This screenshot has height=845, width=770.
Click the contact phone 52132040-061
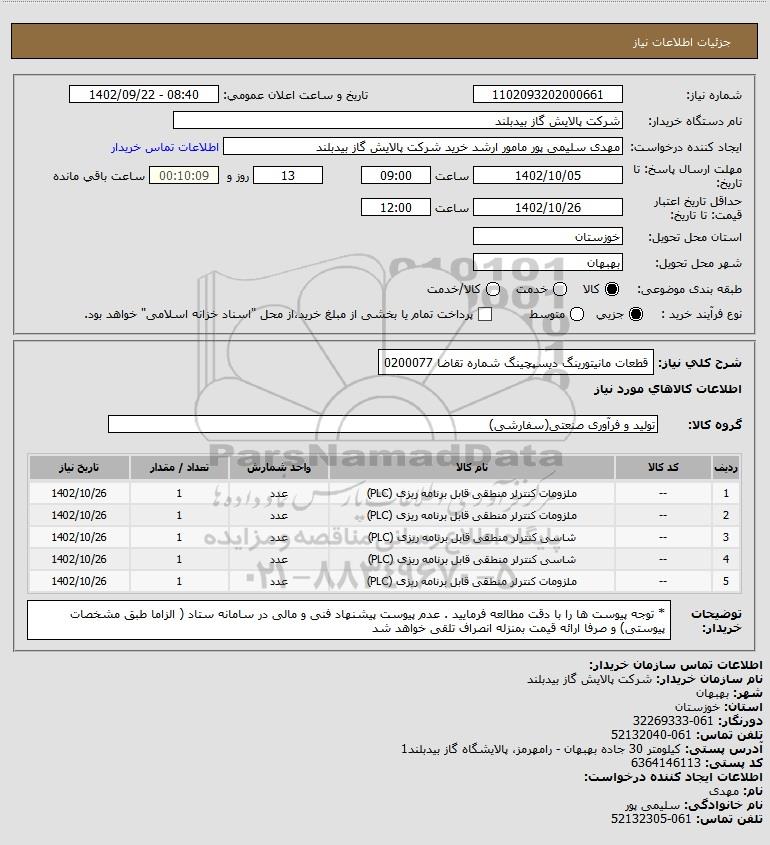click(x=651, y=735)
